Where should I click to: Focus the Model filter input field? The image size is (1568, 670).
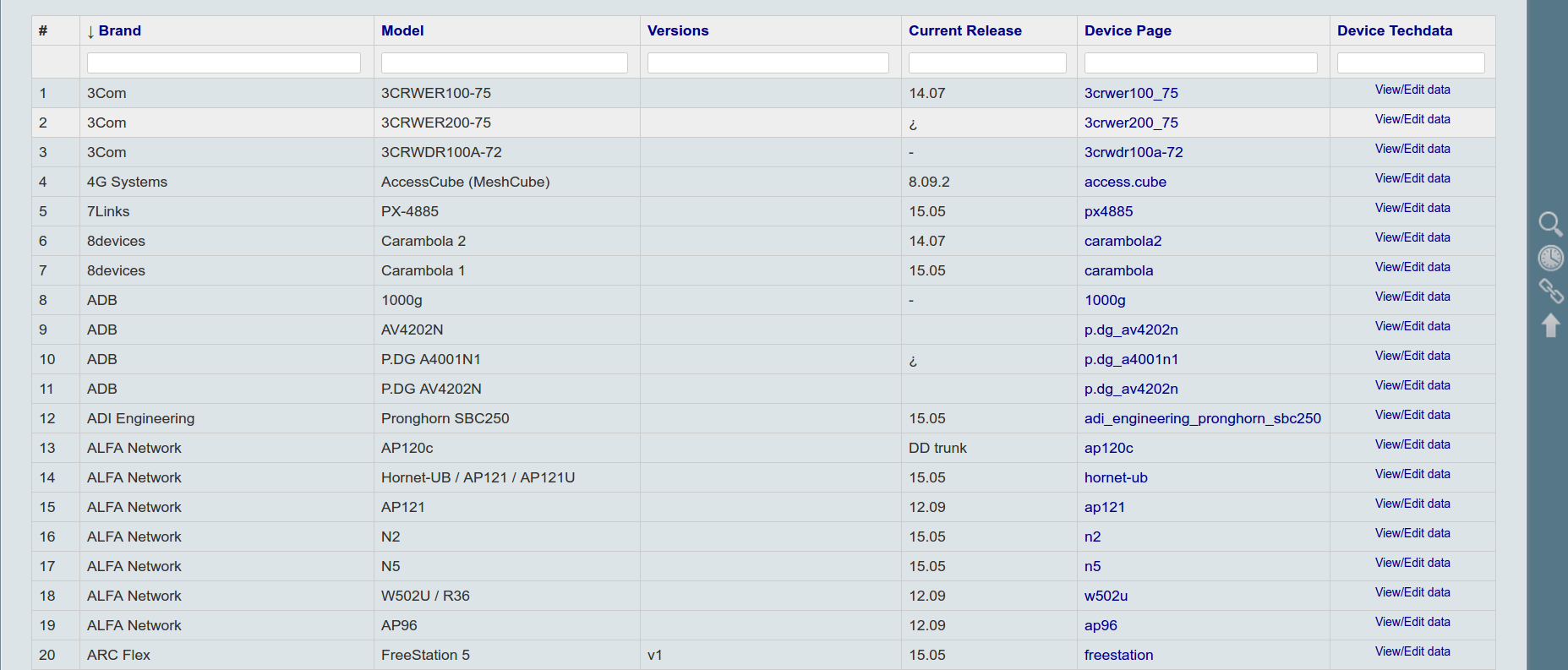point(504,63)
